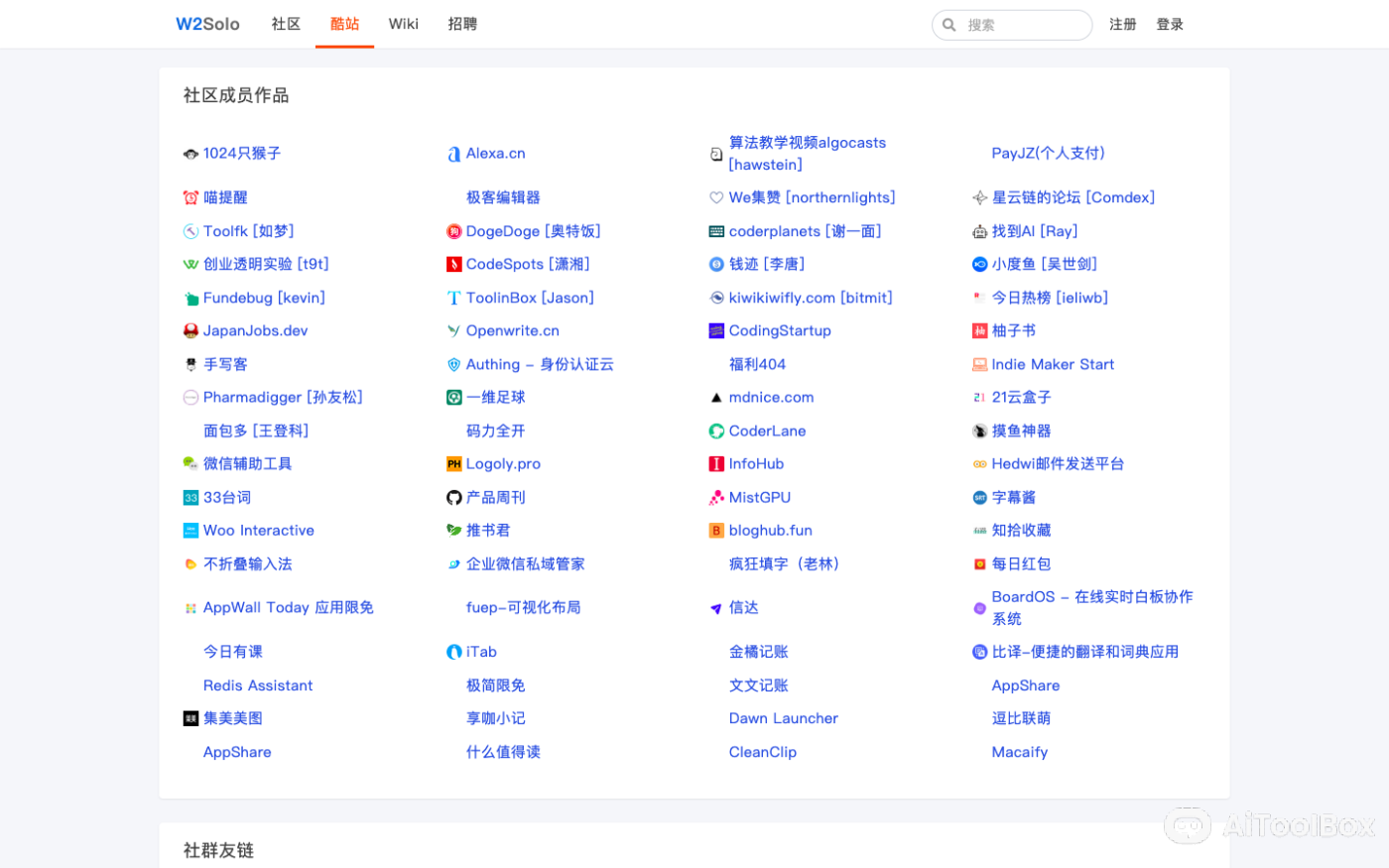Open the 登录 page

click(1170, 24)
